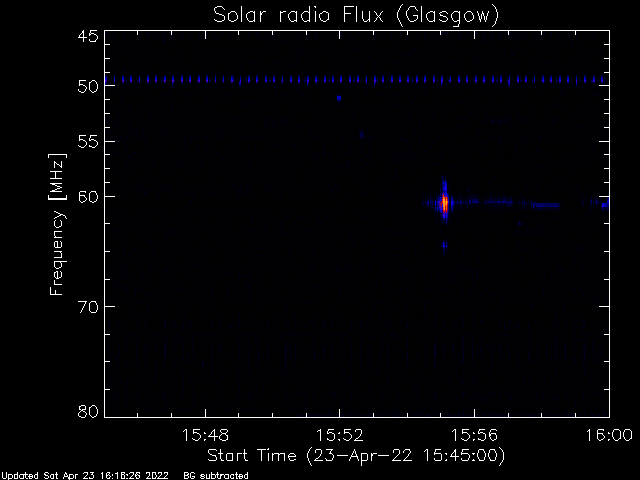Click the '55' frequency tick label

tap(88, 142)
